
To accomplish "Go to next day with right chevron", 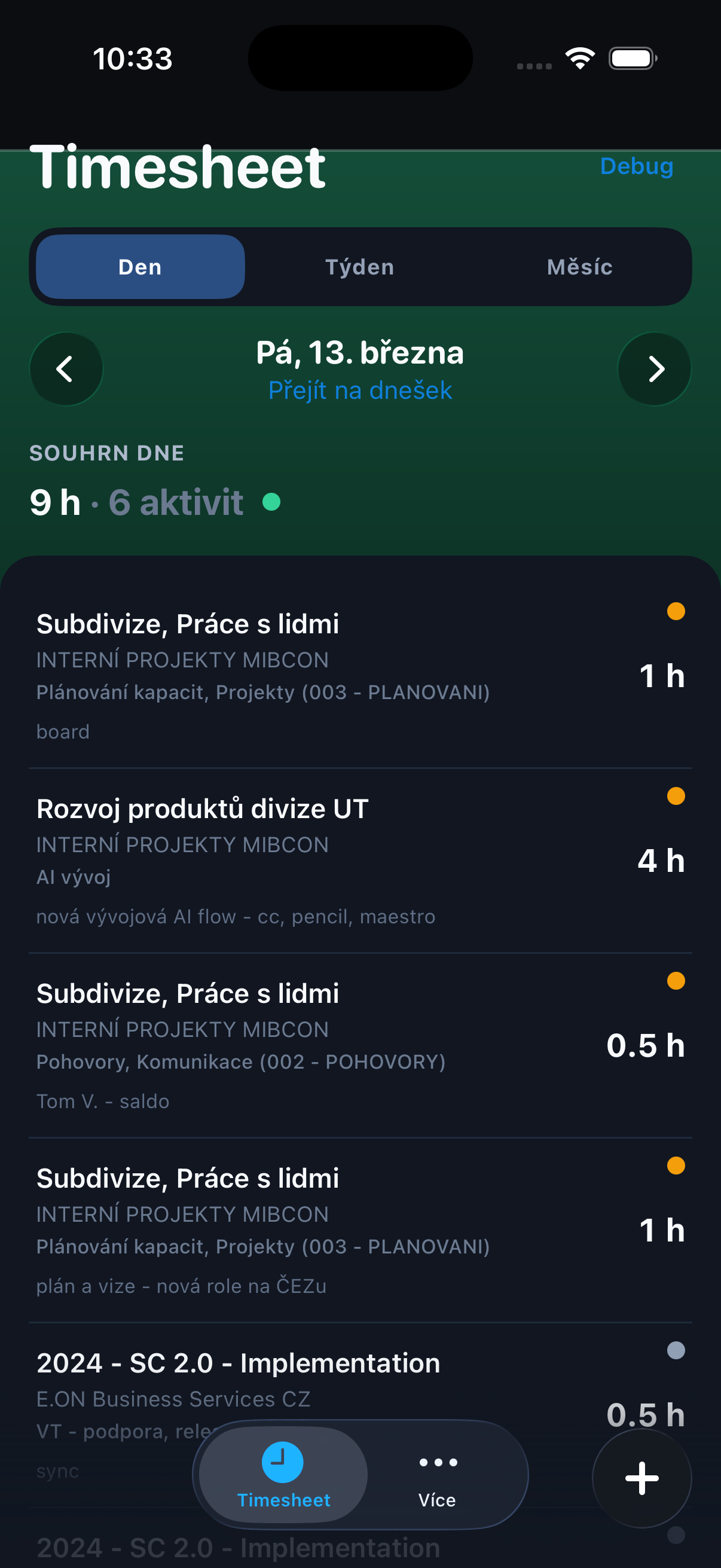I will click(x=655, y=369).
